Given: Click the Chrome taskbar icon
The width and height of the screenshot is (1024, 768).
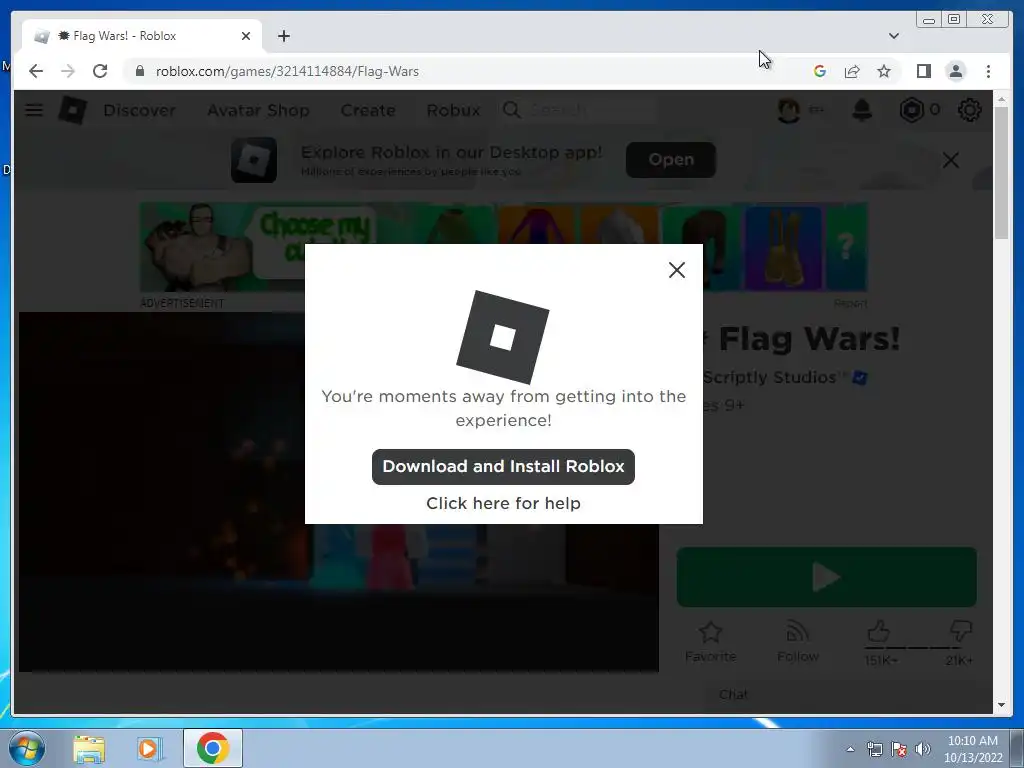Looking at the screenshot, I should (x=212, y=748).
